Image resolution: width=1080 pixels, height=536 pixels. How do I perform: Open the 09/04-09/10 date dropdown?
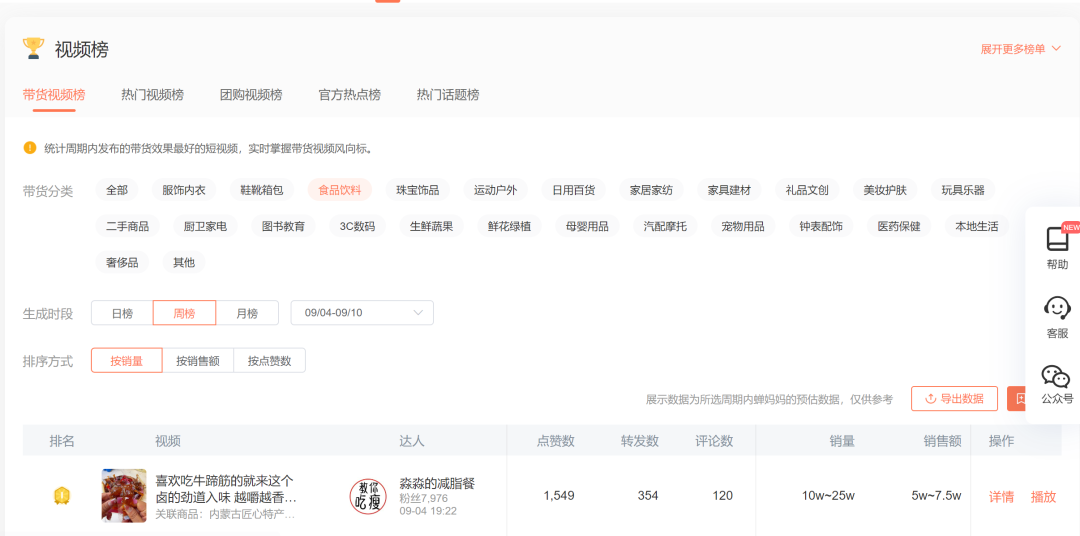click(362, 313)
